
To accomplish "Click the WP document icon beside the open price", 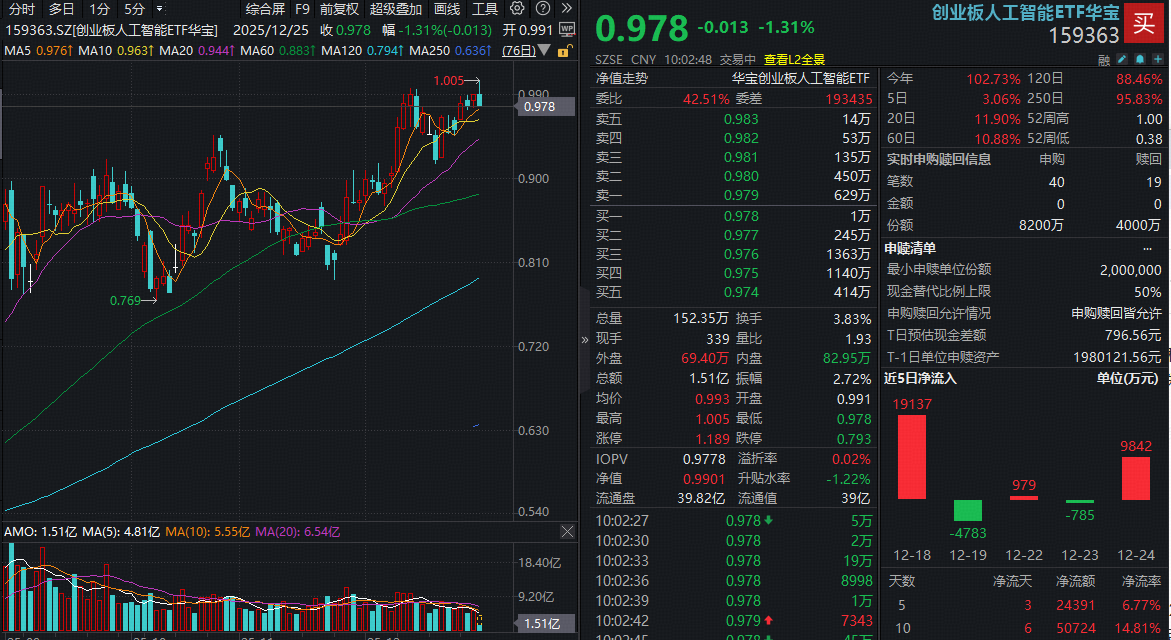I will [568, 30].
